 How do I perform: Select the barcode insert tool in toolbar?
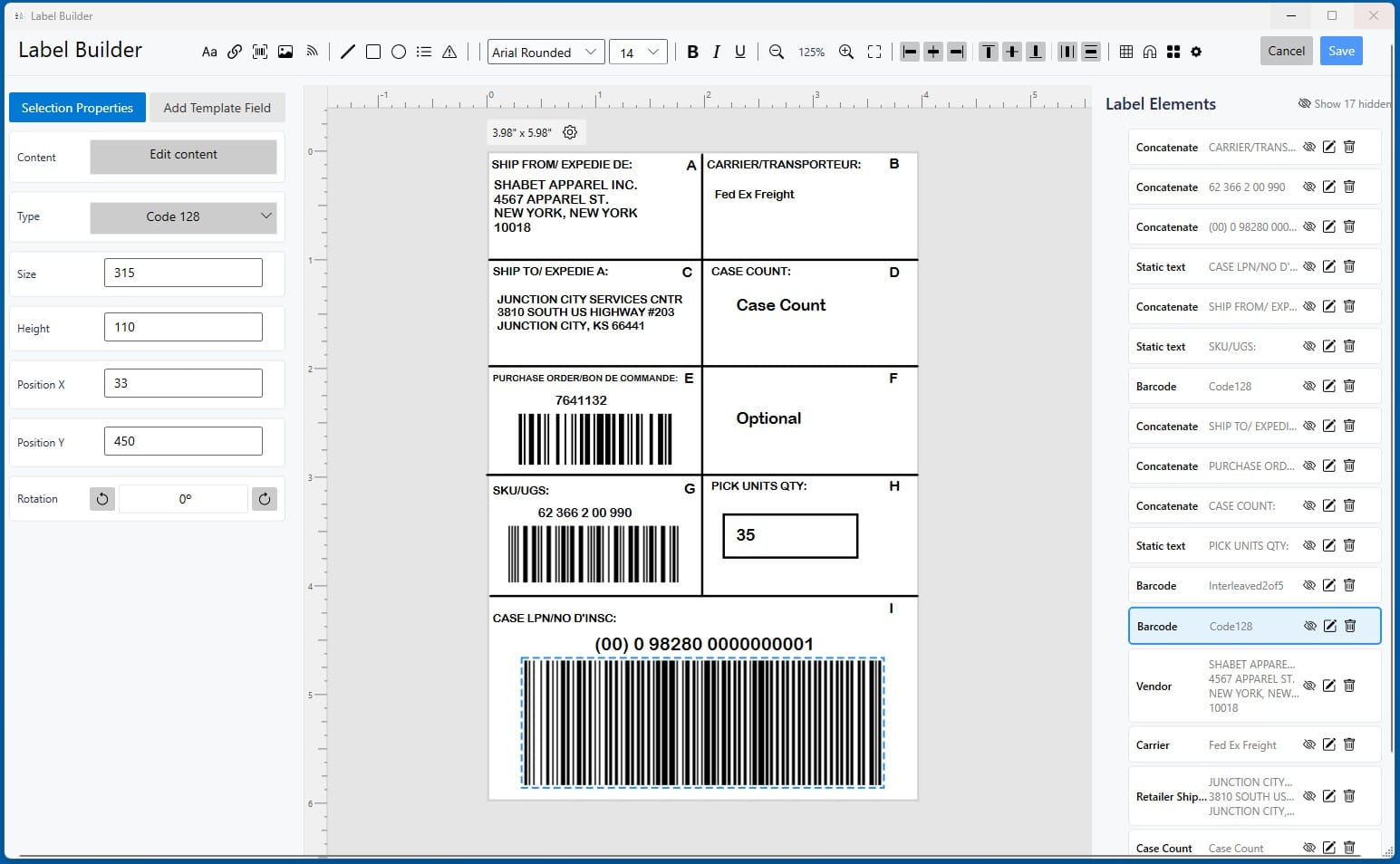pos(260,52)
